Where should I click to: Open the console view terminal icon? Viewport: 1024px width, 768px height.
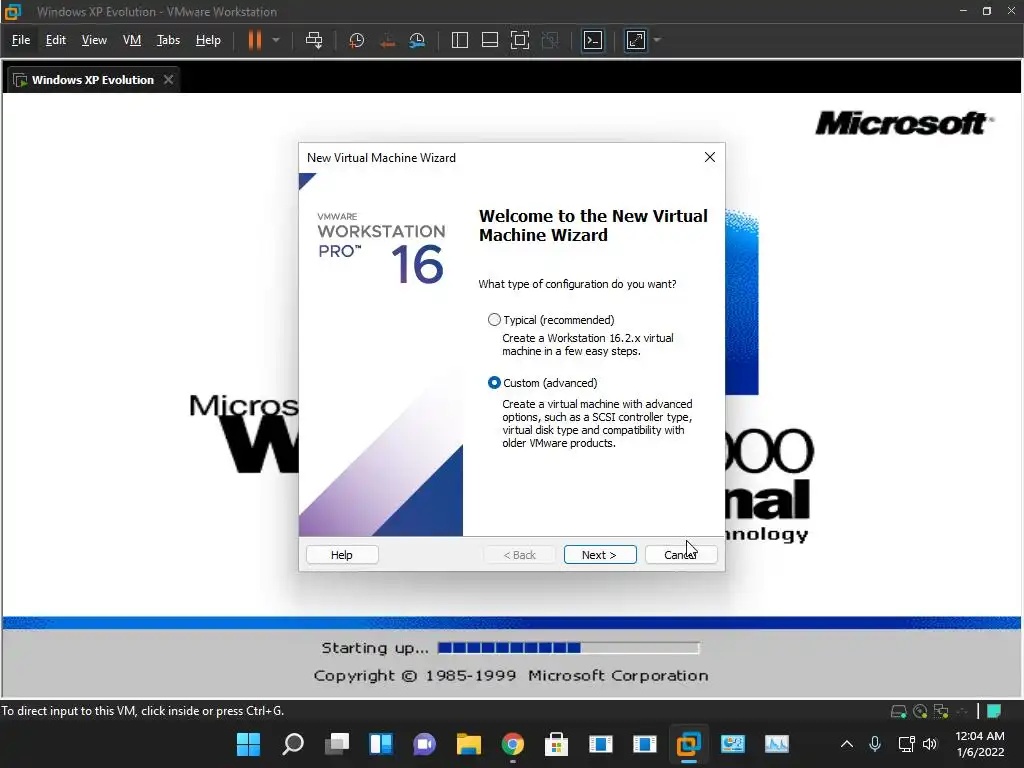(x=592, y=40)
